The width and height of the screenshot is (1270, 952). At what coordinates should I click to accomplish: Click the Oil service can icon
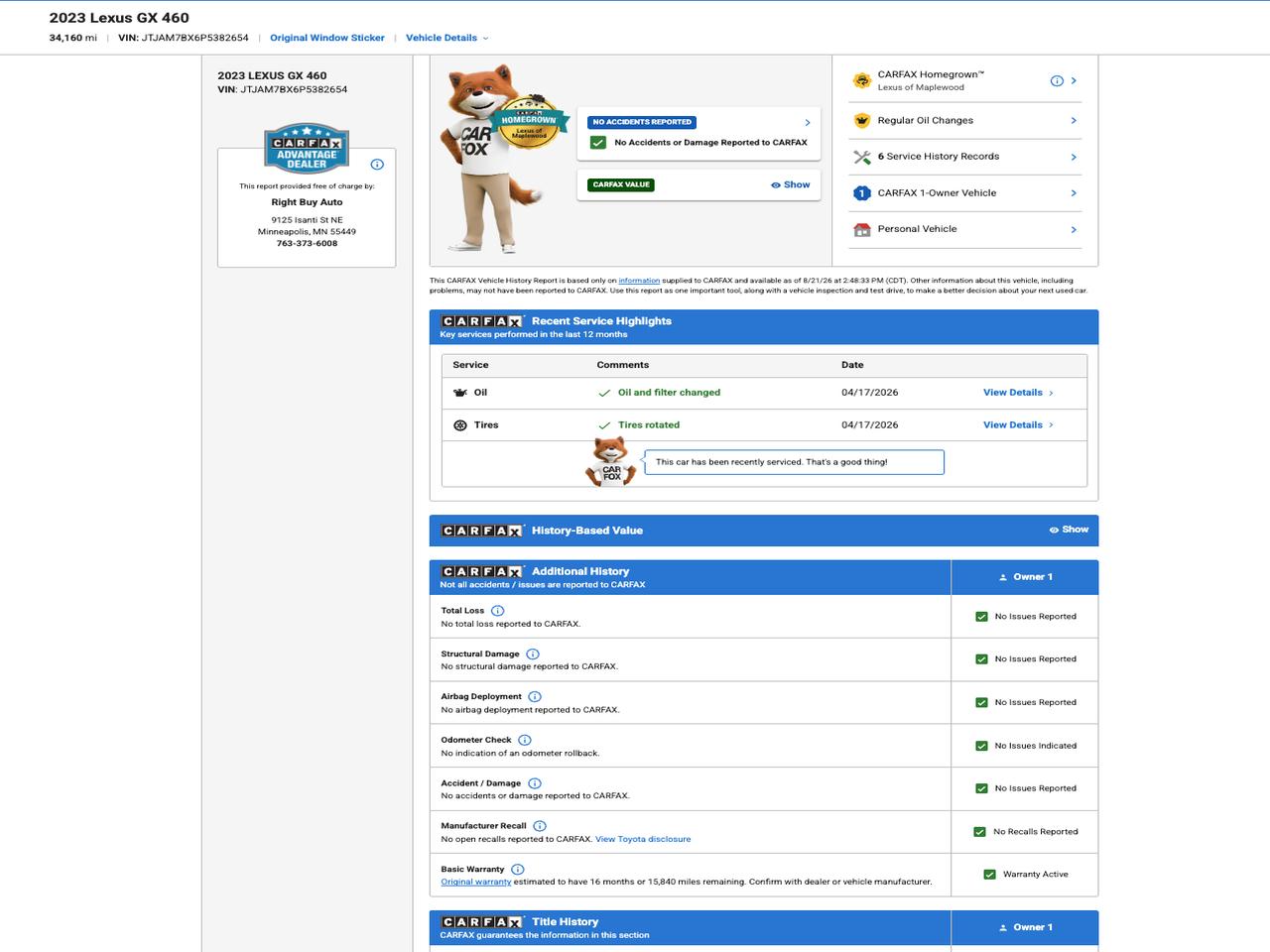pyautogui.click(x=460, y=393)
